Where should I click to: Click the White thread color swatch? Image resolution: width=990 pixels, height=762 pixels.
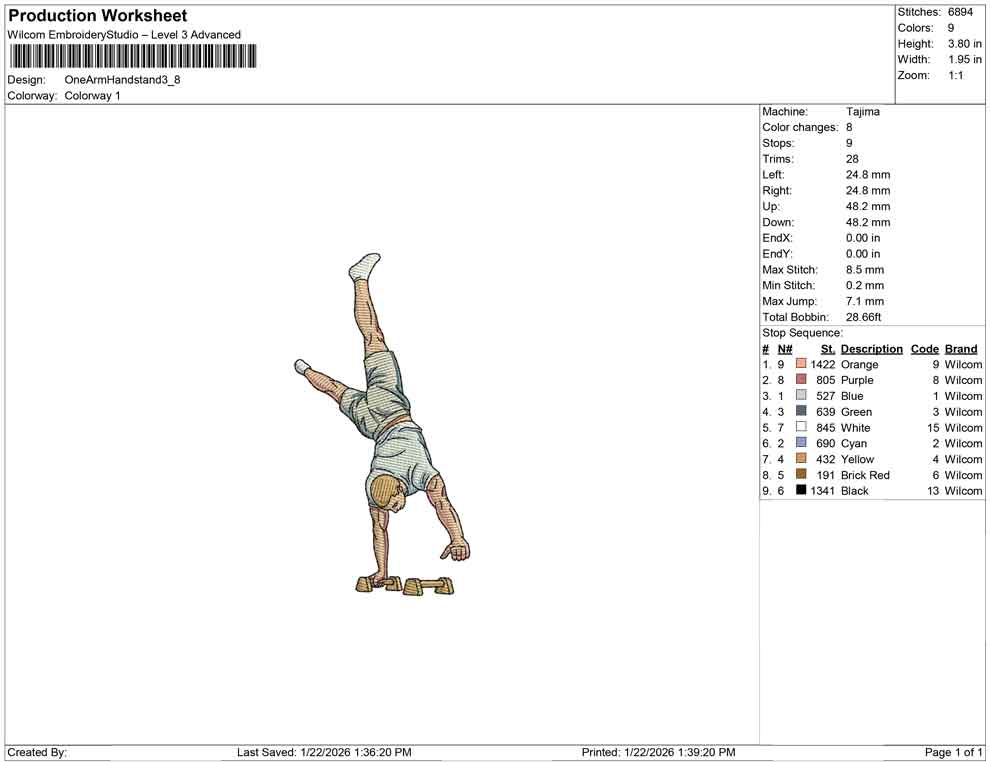pyautogui.click(x=799, y=427)
